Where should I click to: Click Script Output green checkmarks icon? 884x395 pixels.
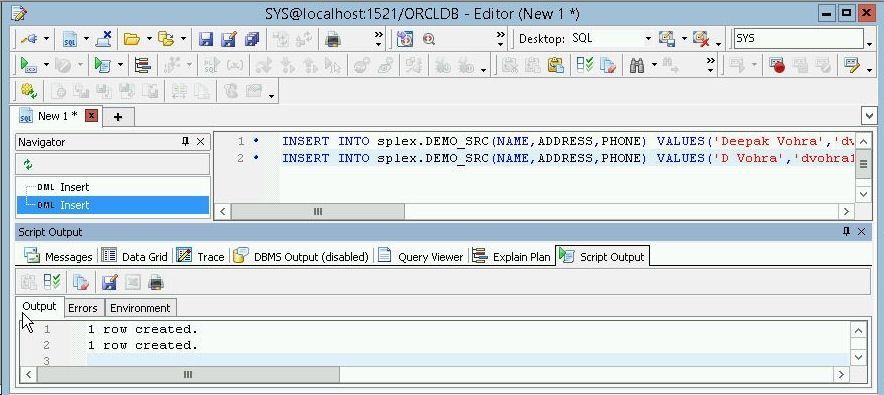point(52,282)
